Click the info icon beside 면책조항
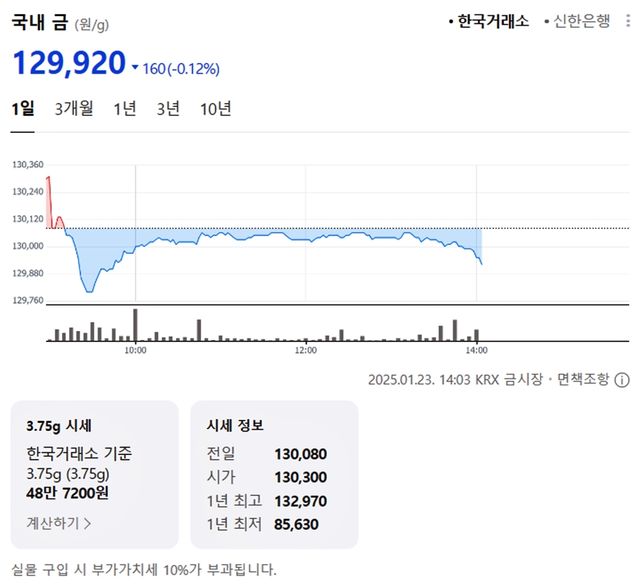Image resolution: width=640 pixels, height=586 pixels. (x=621, y=380)
